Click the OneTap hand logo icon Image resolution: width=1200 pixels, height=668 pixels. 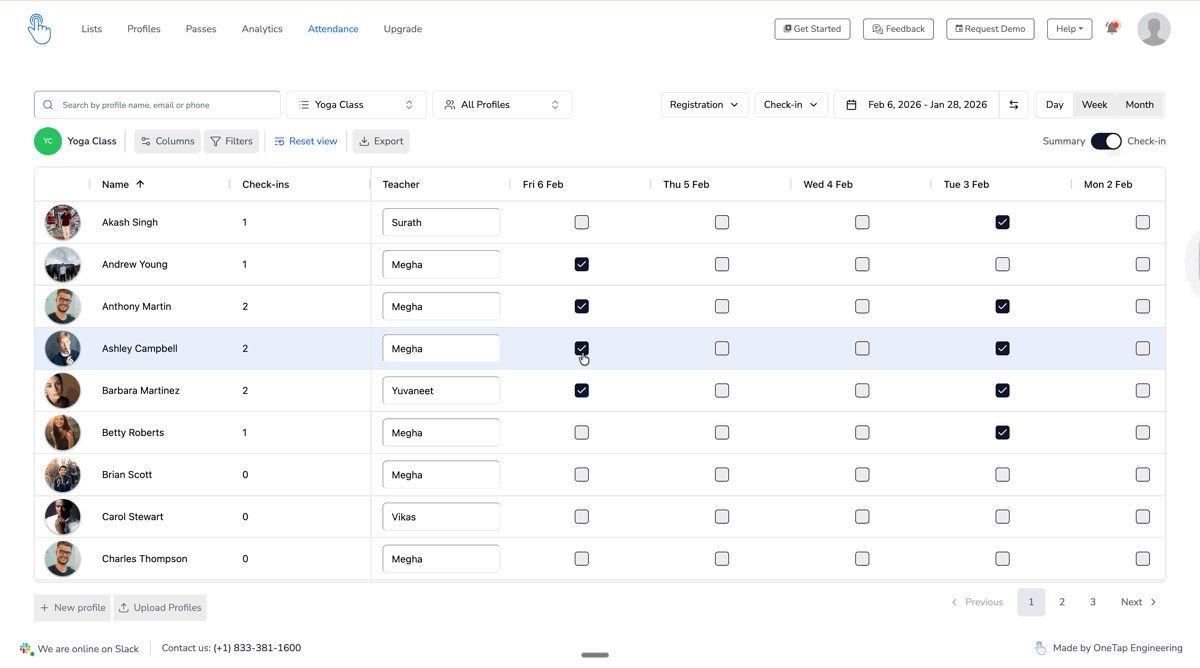[x=39, y=29]
